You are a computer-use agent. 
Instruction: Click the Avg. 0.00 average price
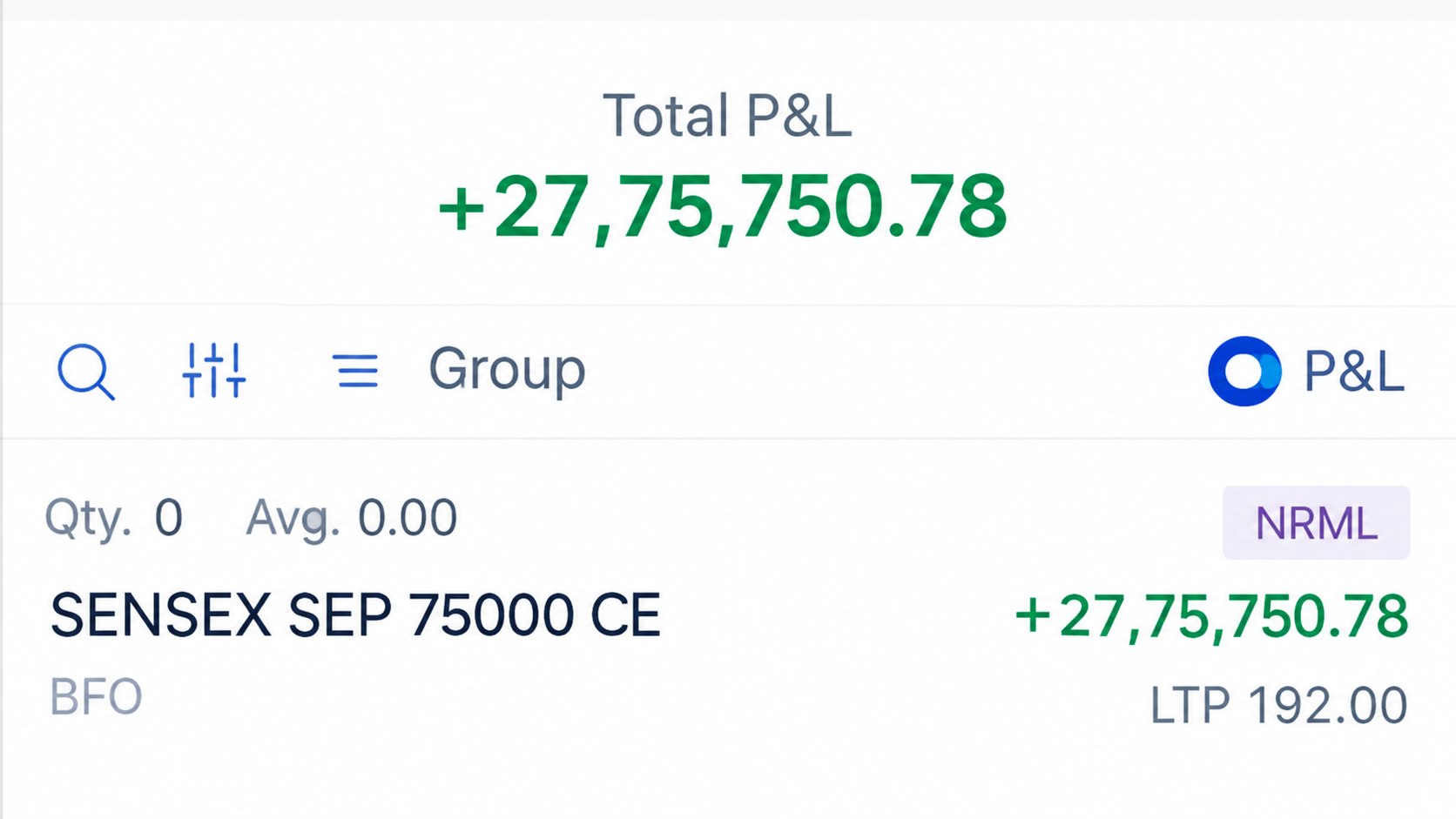(x=352, y=519)
